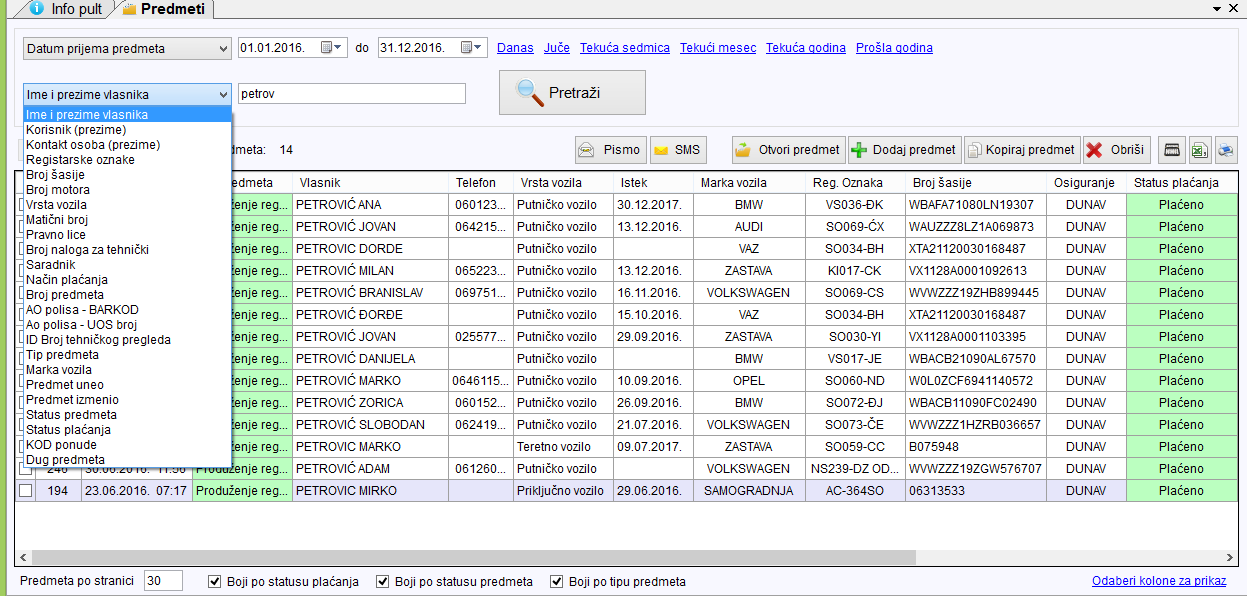Pick Vrsta vozila from the list

(x=127, y=205)
